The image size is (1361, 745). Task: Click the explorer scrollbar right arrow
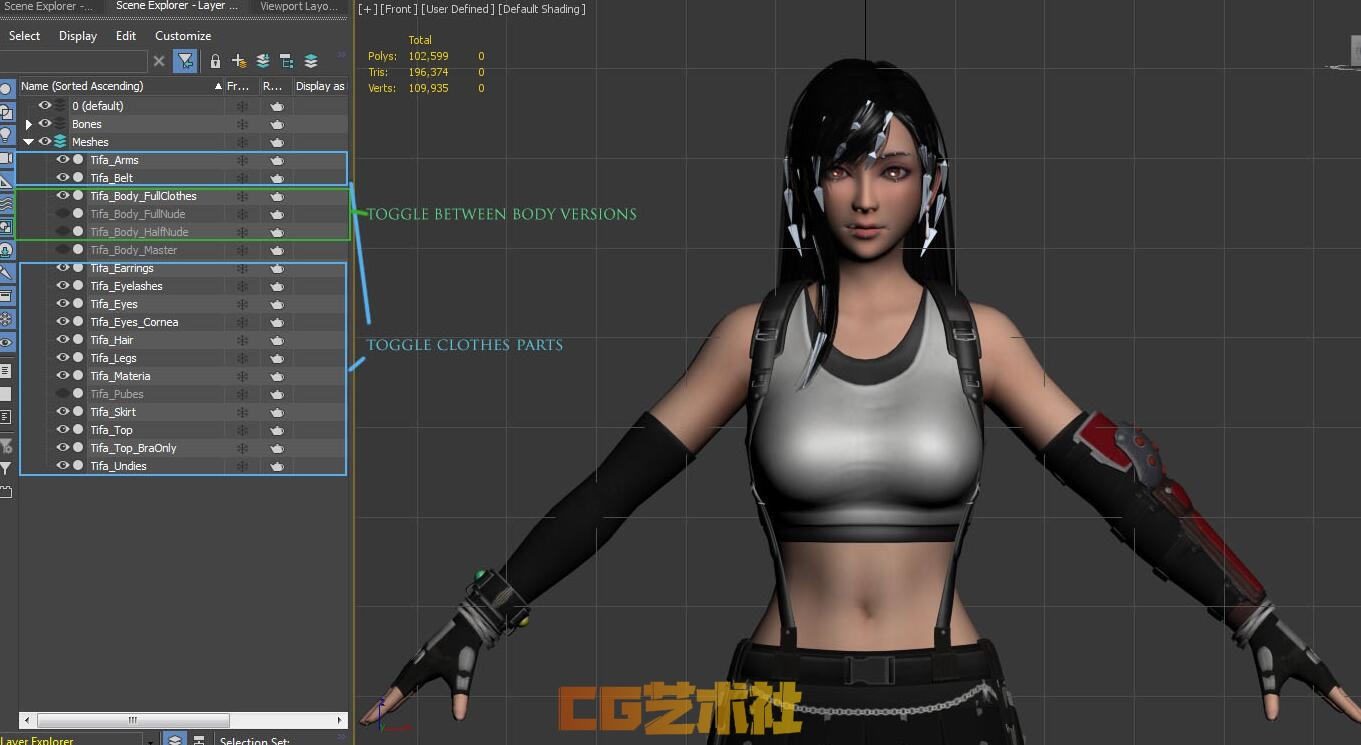[x=340, y=720]
